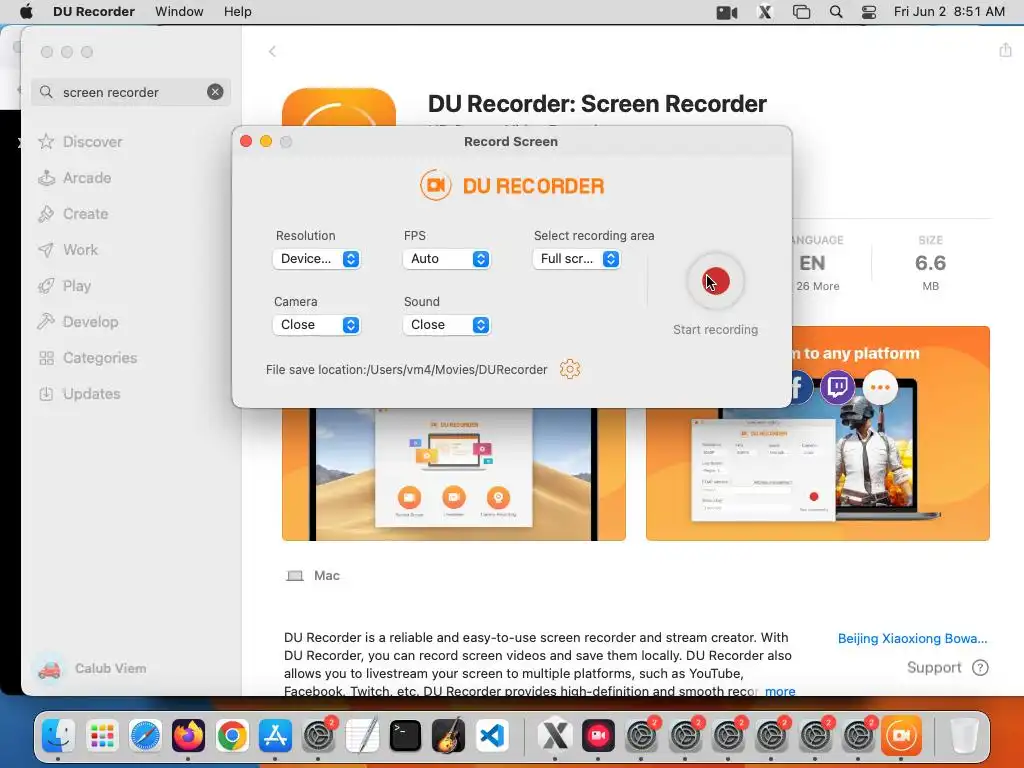Open the Window menu
1024x768 pixels.
(x=179, y=12)
